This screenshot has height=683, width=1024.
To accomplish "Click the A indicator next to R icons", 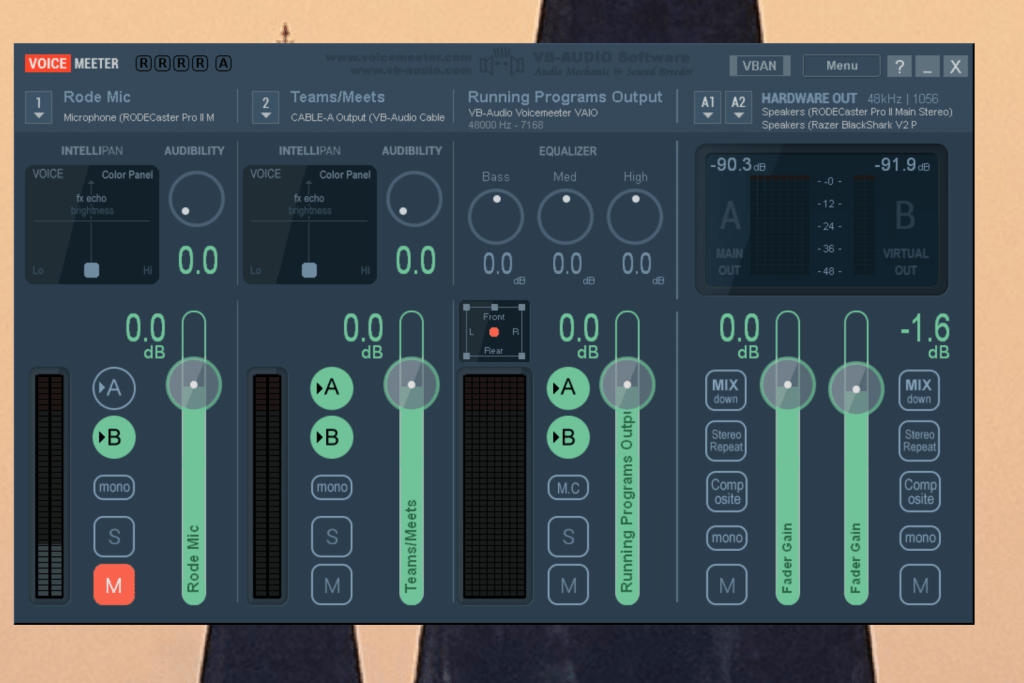I will [x=223, y=63].
